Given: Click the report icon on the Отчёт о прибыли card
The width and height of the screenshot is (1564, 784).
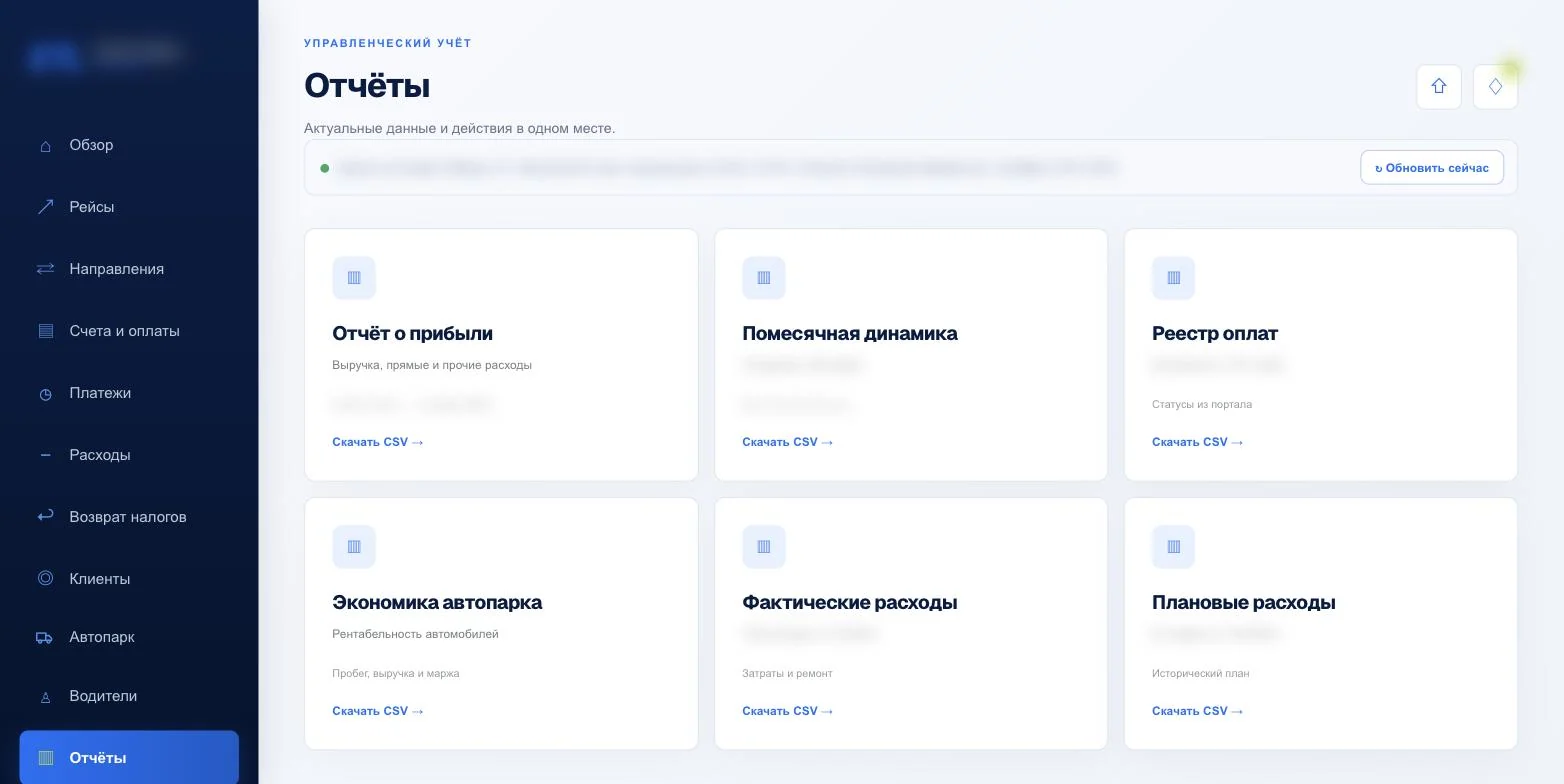Looking at the screenshot, I should [354, 278].
